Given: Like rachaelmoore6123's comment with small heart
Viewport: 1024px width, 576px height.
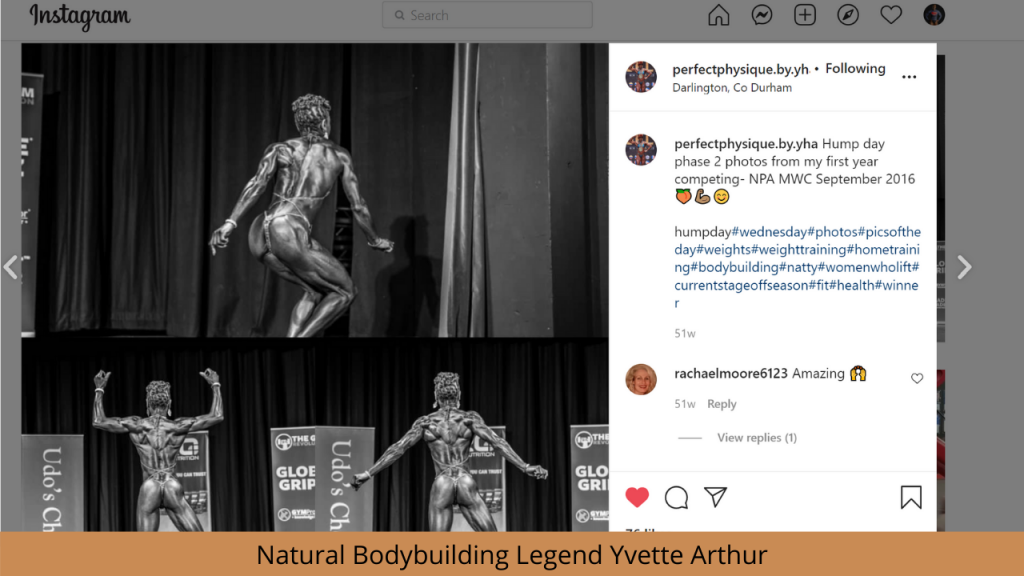Looking at the screenshot, I should [x=917, y=378].
